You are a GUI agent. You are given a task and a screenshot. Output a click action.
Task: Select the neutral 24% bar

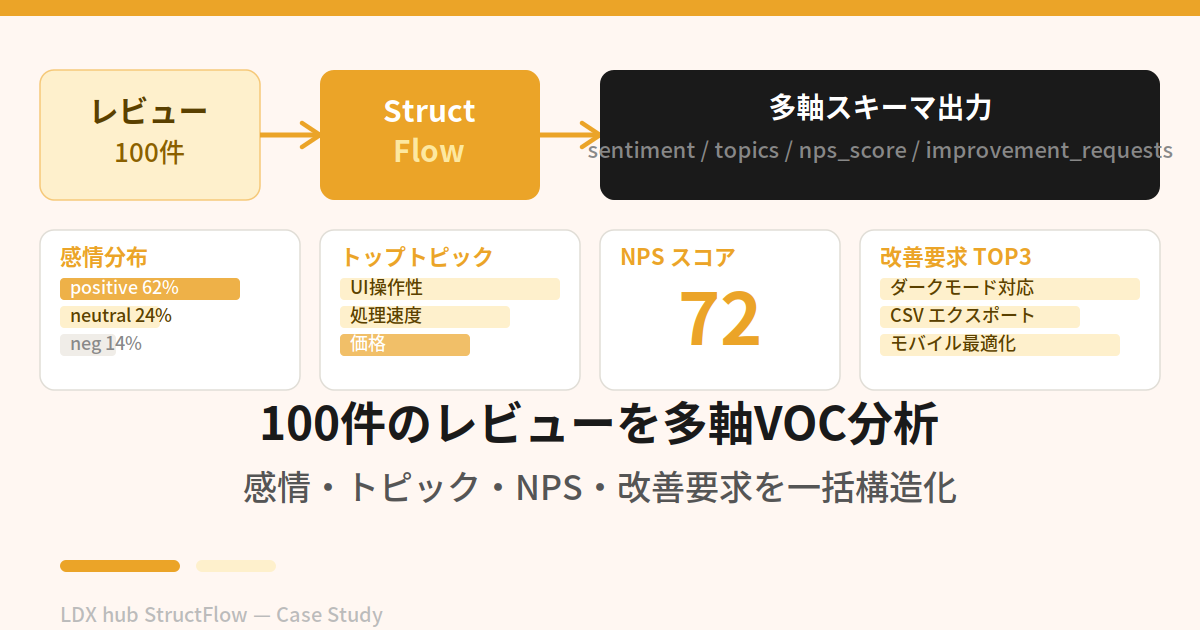pyautogui.click(x=111, y=317)
